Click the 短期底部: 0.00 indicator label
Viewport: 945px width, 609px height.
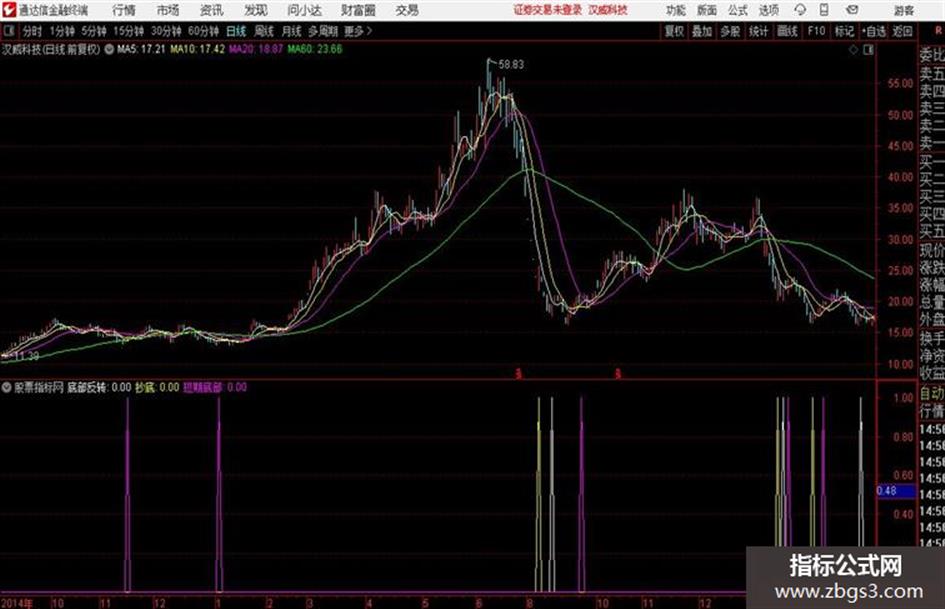pyautogui.click(x=215, y=387)
